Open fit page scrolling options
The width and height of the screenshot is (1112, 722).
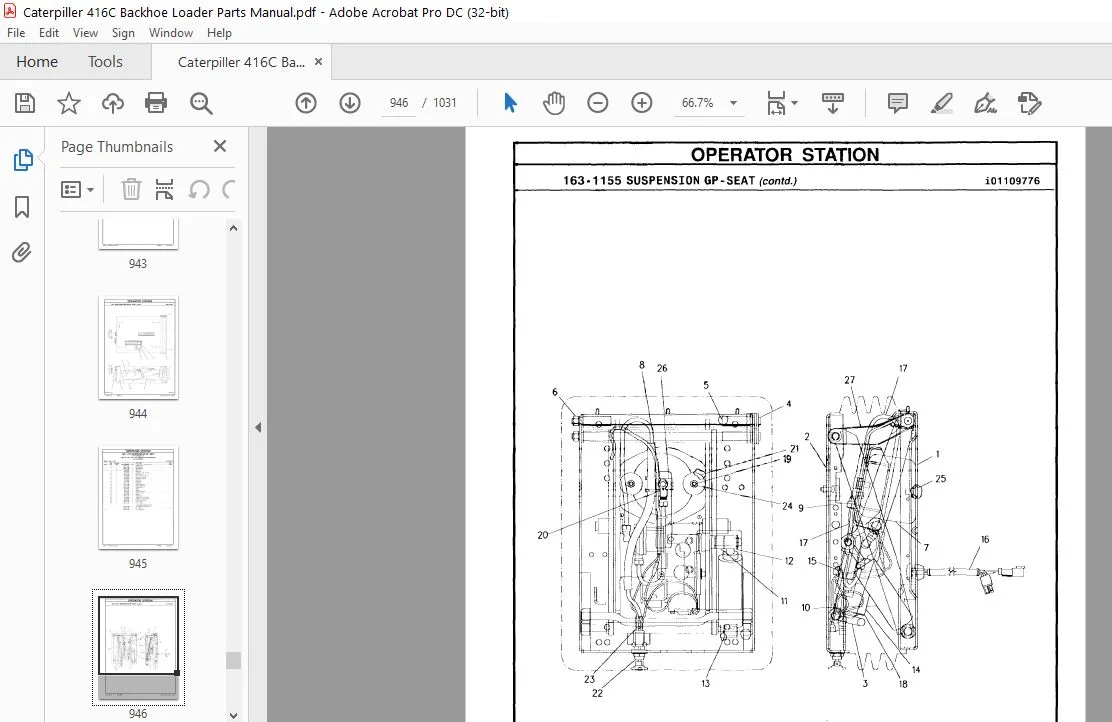[782, 103]
